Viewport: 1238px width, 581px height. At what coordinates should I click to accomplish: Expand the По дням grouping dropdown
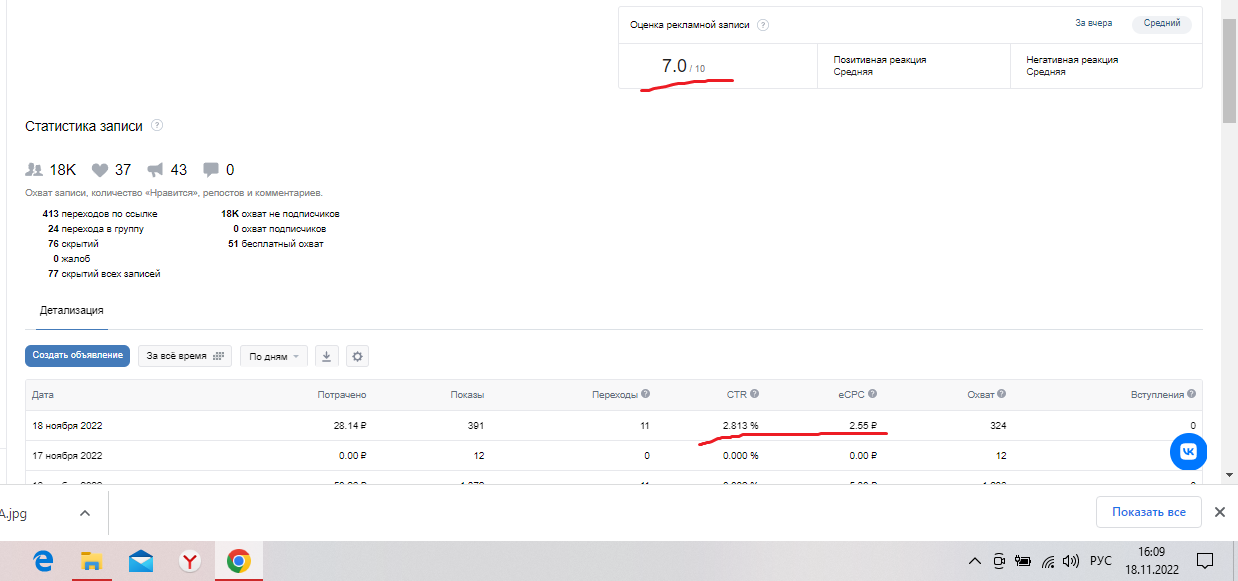274,356
